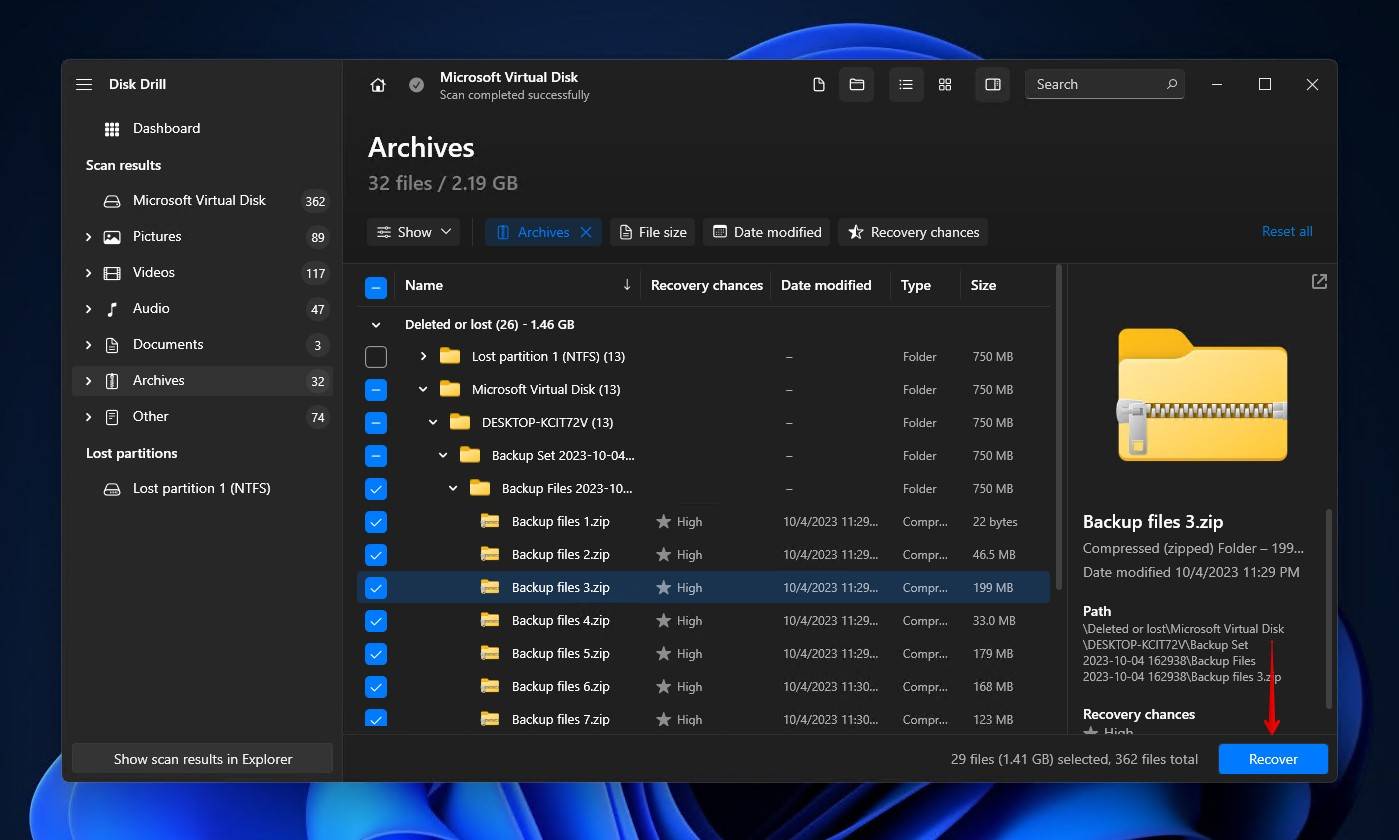Check the Lost partition 1 (NTFS) folder checkbox
The width and height of the screenshot is (1399, 840).
(x=376, y=356)
